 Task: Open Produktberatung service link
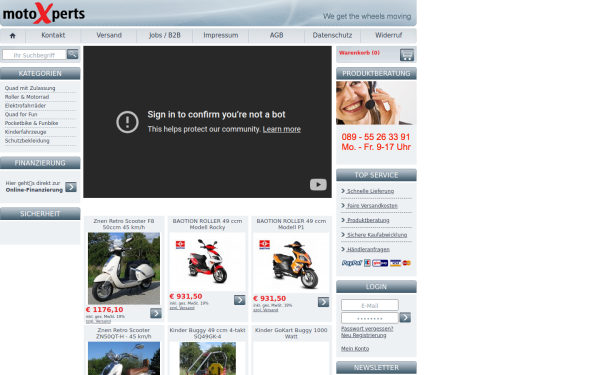pyautogui.click(x=368, y=220)
